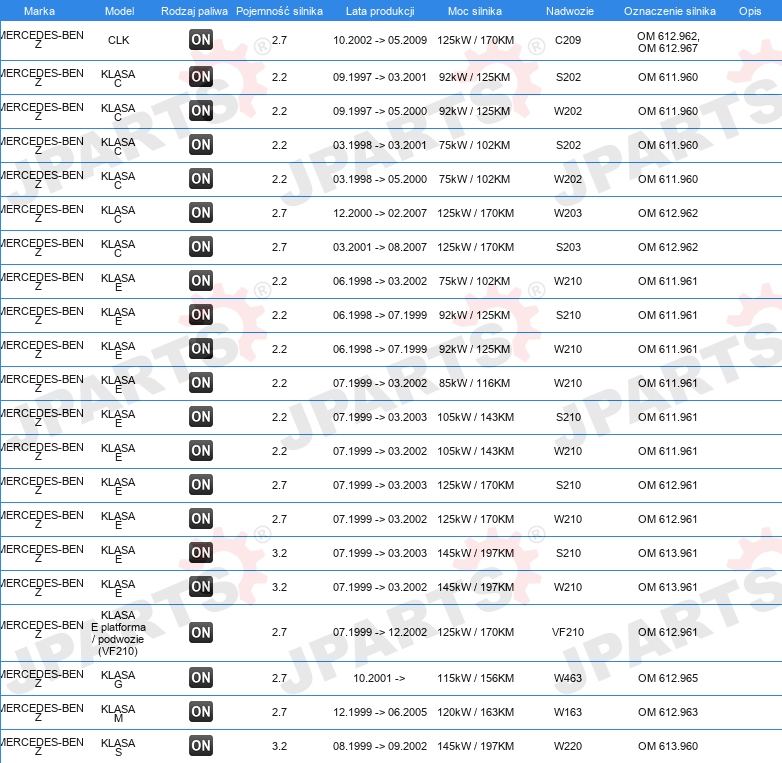Click ON icon in S210 OM 613.961 row
Viewport: 782px width, 763px height.
[201, 553]
